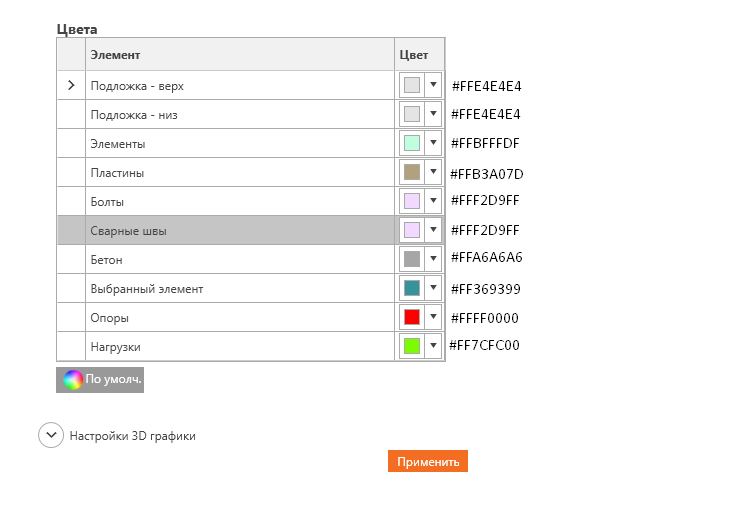The height and width of the screenshot is (506, 739).
Task: Click the Цвет column header
Action: click(x=418, y=55)
